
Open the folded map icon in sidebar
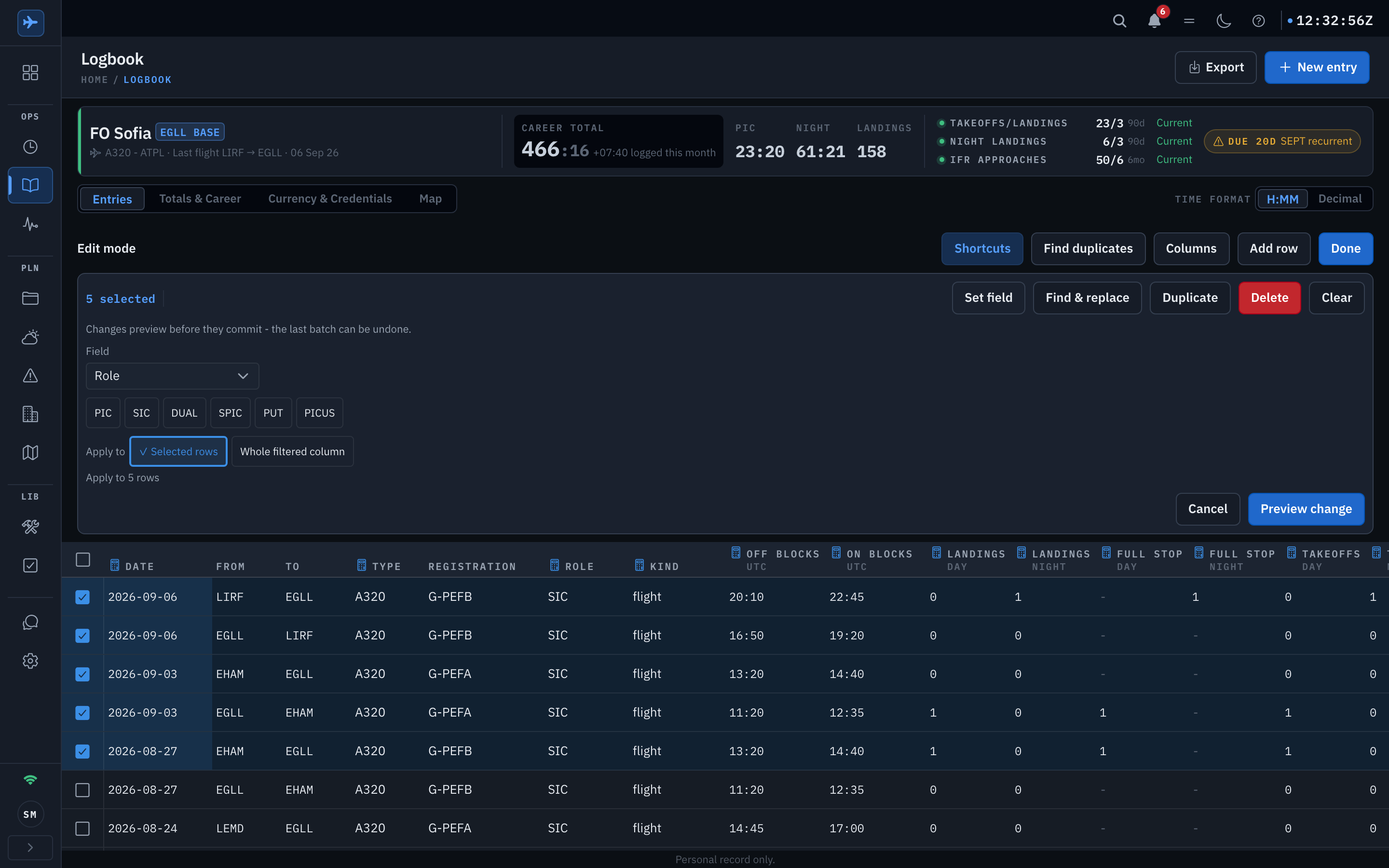pyautogui.click(x=30, y=452)
